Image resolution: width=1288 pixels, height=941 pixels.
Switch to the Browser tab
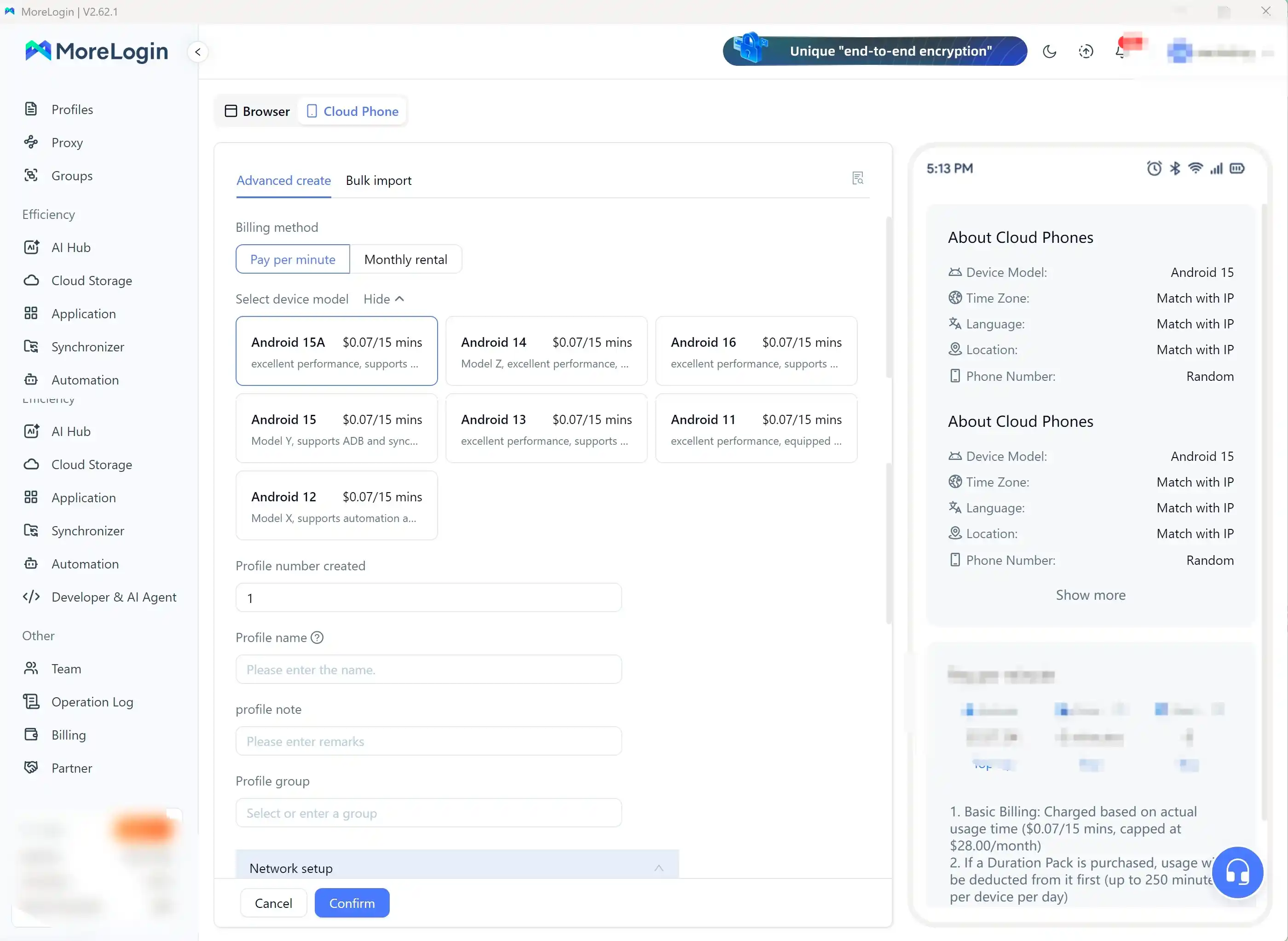tap(258, 111)
